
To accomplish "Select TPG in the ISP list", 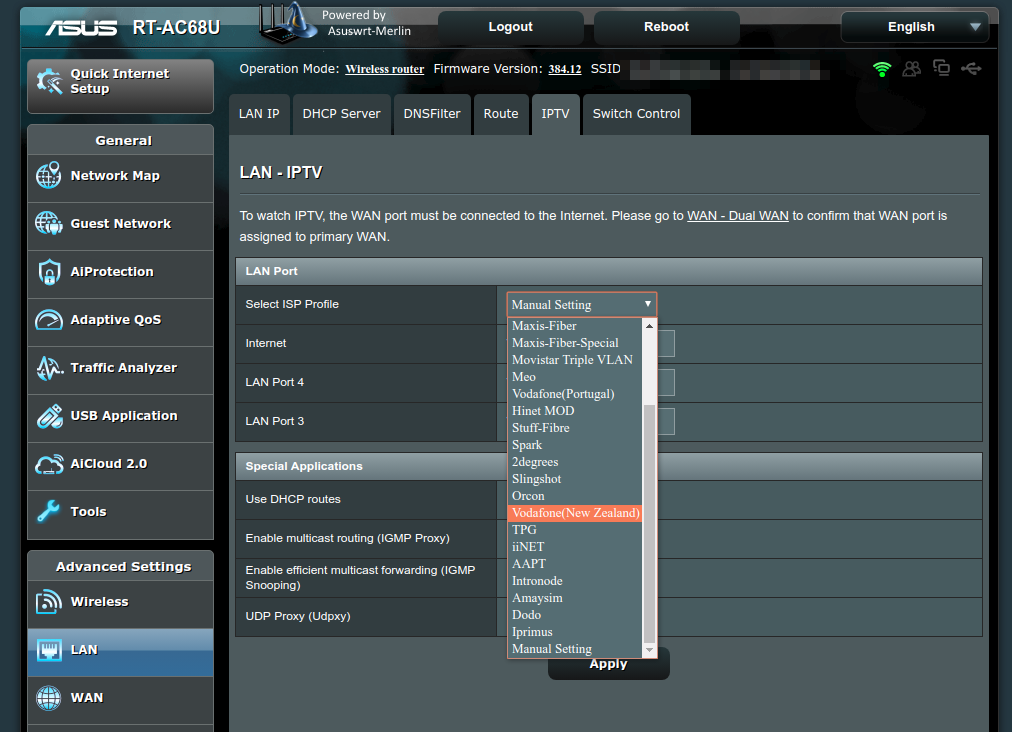I will 574,530.
